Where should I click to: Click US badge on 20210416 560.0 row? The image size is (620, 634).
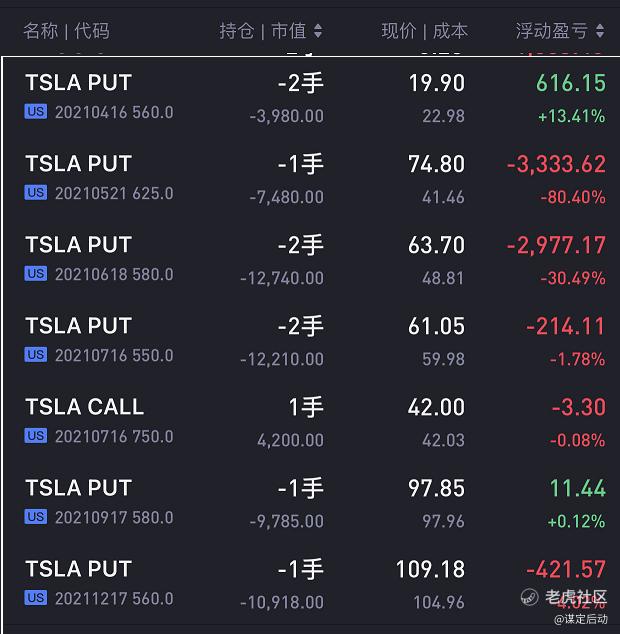pos(36,112)
